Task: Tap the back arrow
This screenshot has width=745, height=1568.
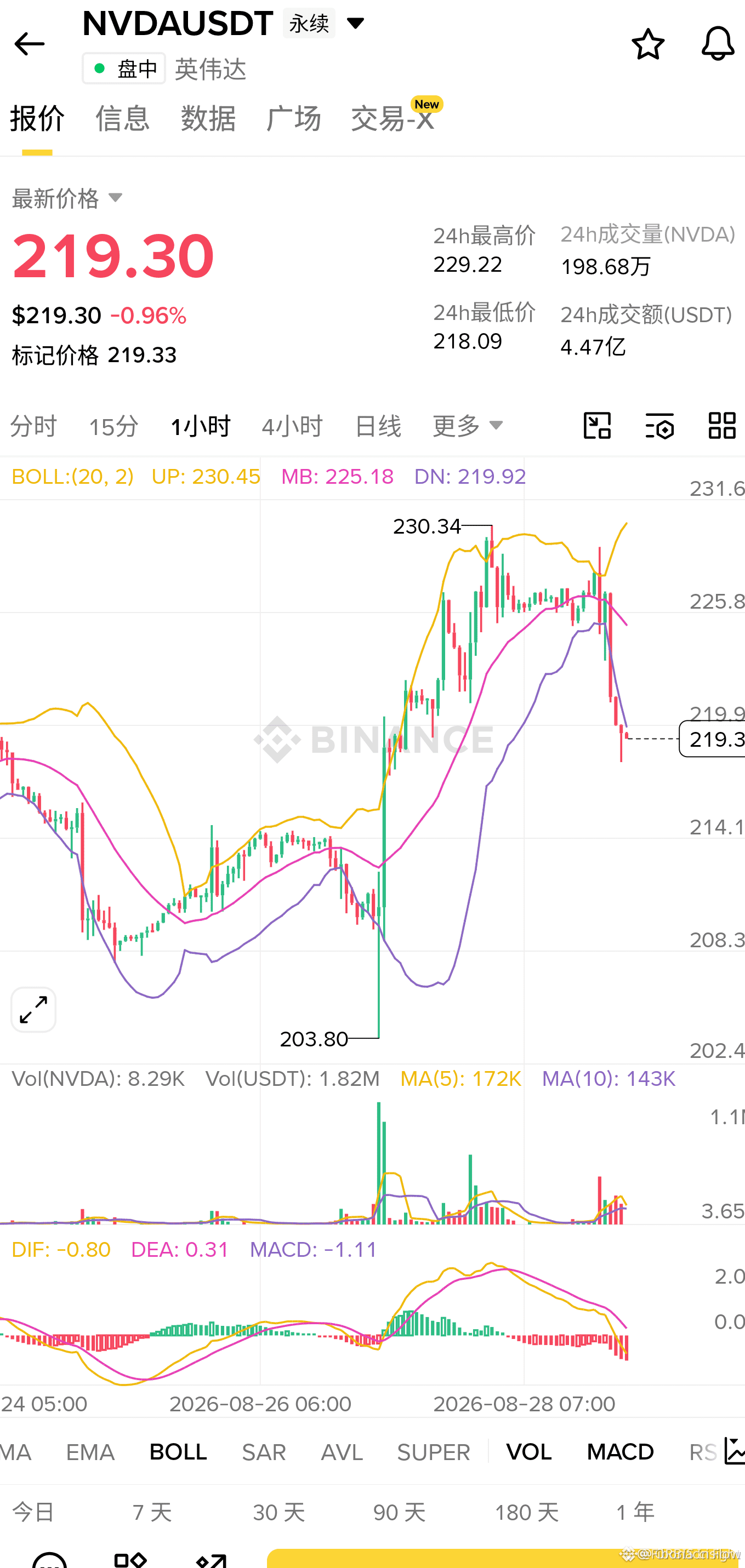Action: click(29, 44)
